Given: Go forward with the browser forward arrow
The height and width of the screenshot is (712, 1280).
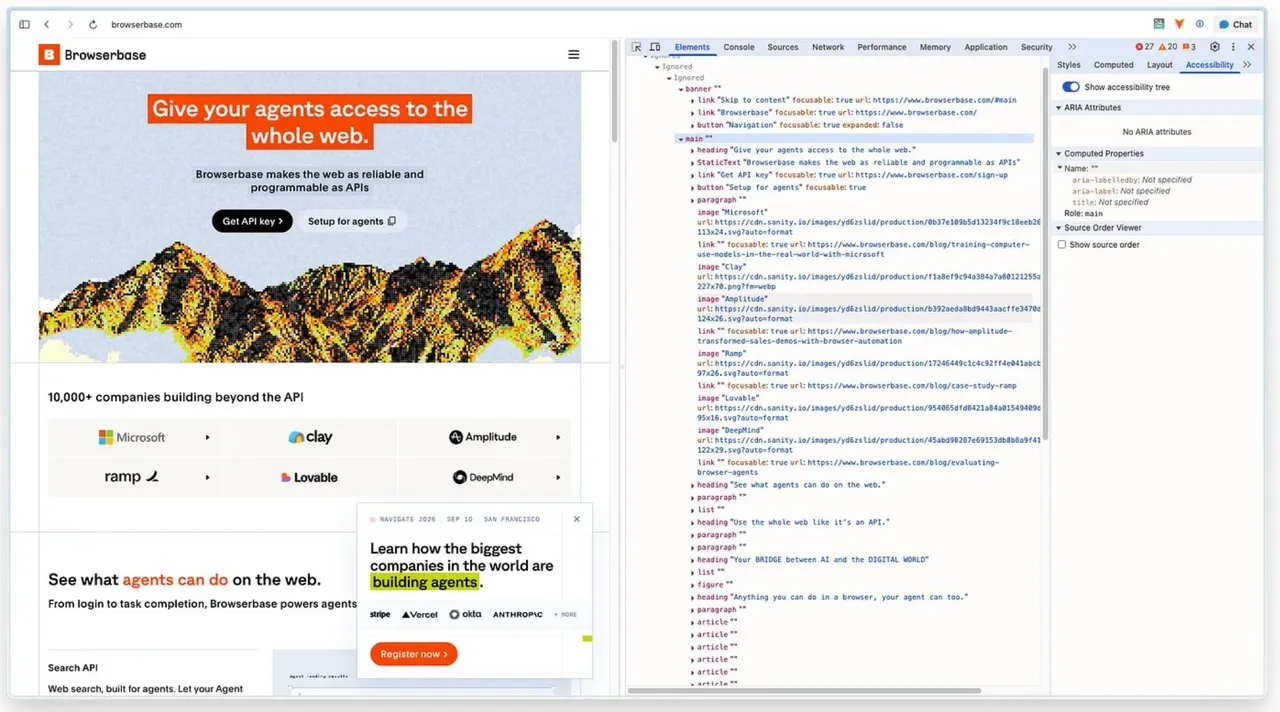Looking at the screenshot, I should 70,24.
